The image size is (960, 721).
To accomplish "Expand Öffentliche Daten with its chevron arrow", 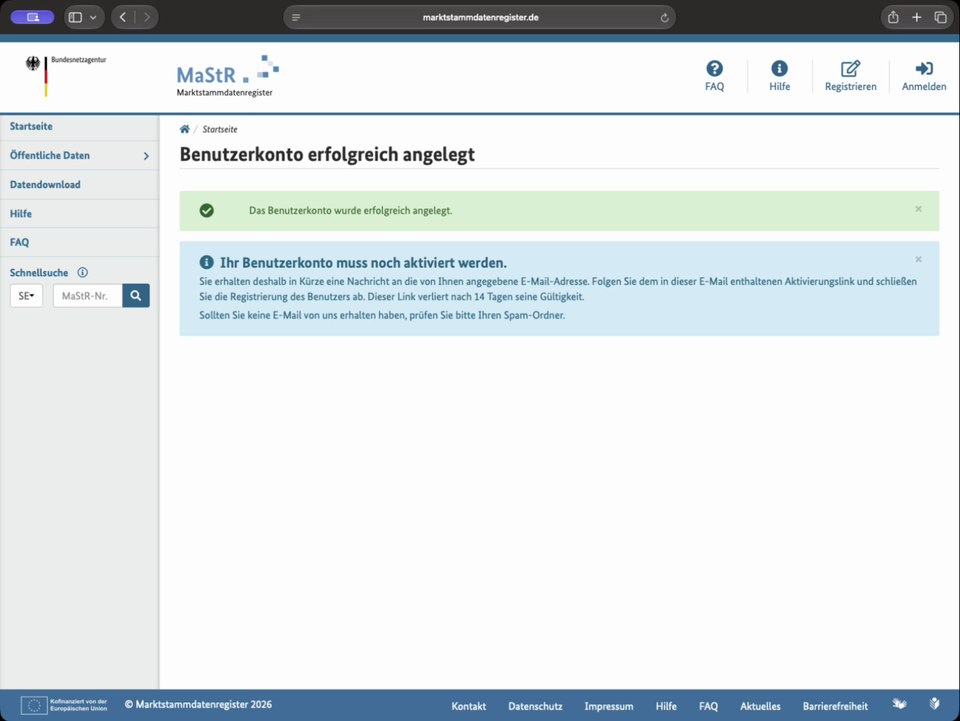I will (x=146, y=156).
